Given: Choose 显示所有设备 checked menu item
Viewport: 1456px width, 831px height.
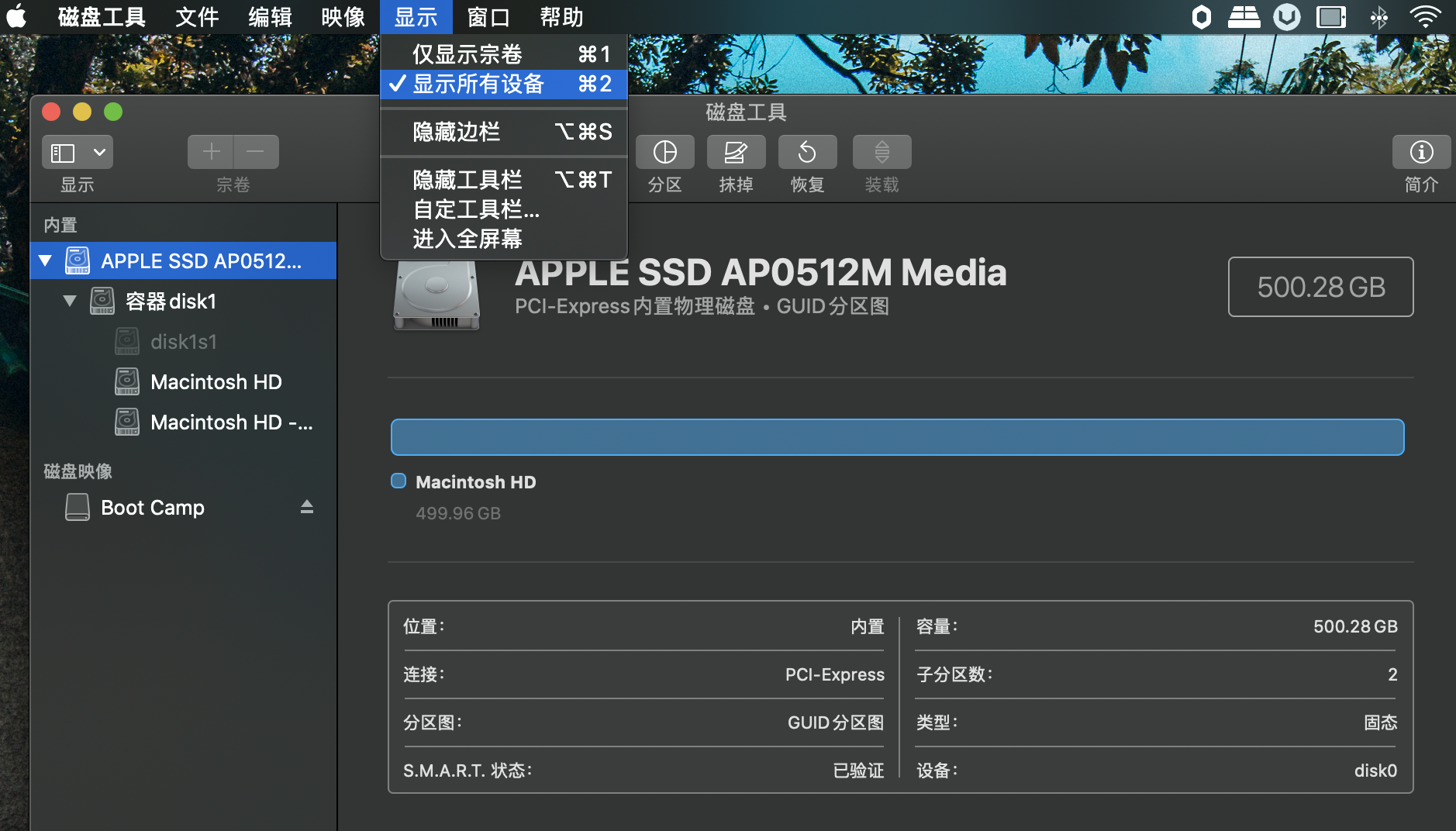Looking at the screenshot, I should pos(504,84).
